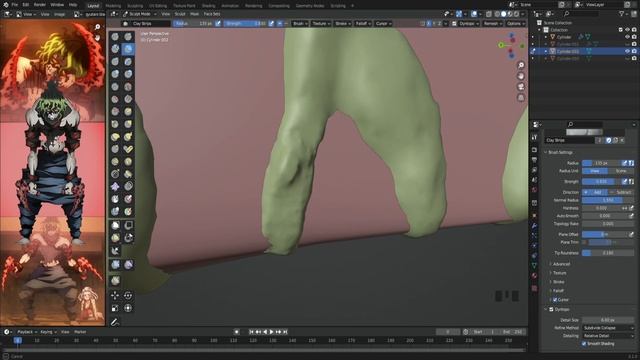
Task: Open the Brush dropdown in tool header
Action: click(300, 24)
